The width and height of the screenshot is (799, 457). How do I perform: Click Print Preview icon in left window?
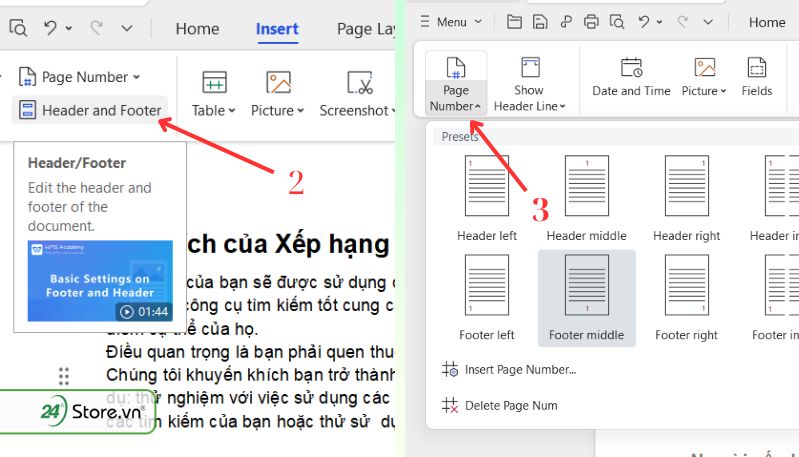pos(18,28)
